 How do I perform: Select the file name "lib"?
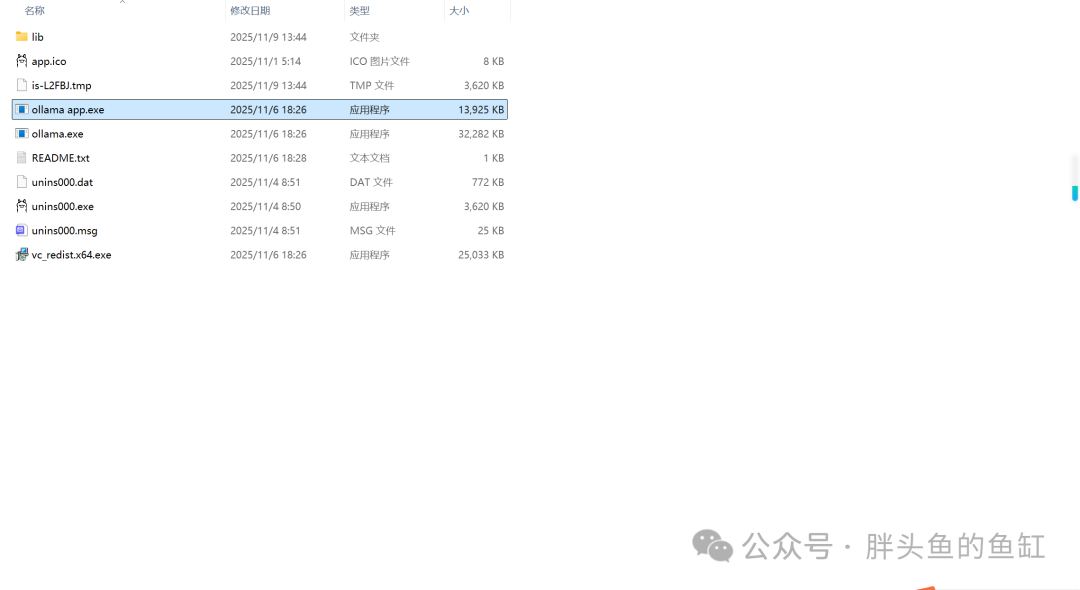click(37, 37)
